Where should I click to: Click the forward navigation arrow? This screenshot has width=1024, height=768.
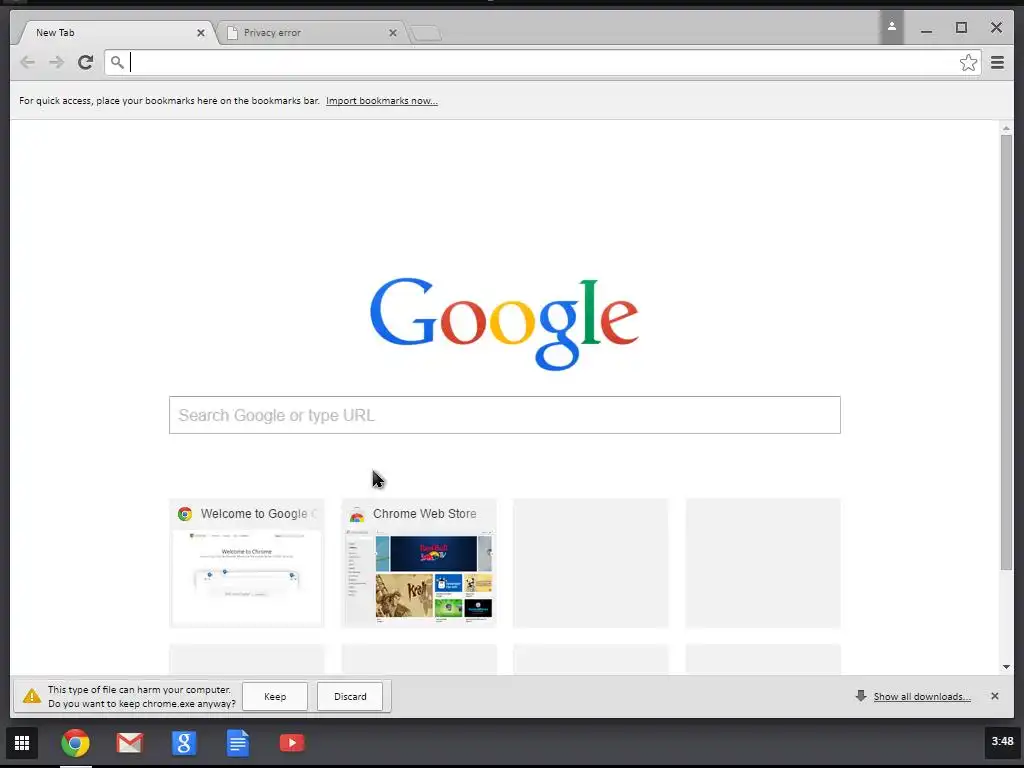56,62
